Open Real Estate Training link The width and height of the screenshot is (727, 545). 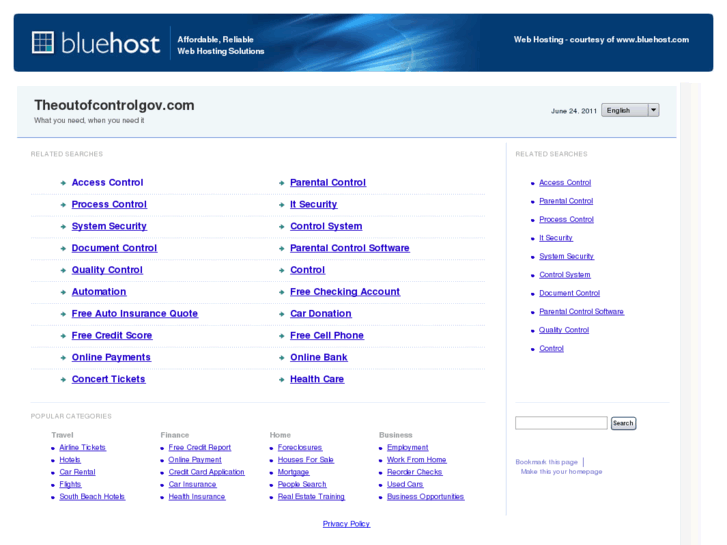point(311,497)
